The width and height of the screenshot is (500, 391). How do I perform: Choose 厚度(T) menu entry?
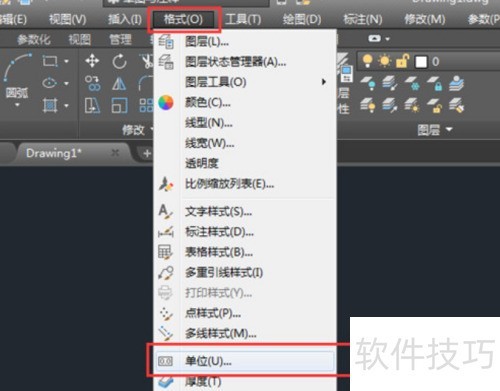coord(245,382)
